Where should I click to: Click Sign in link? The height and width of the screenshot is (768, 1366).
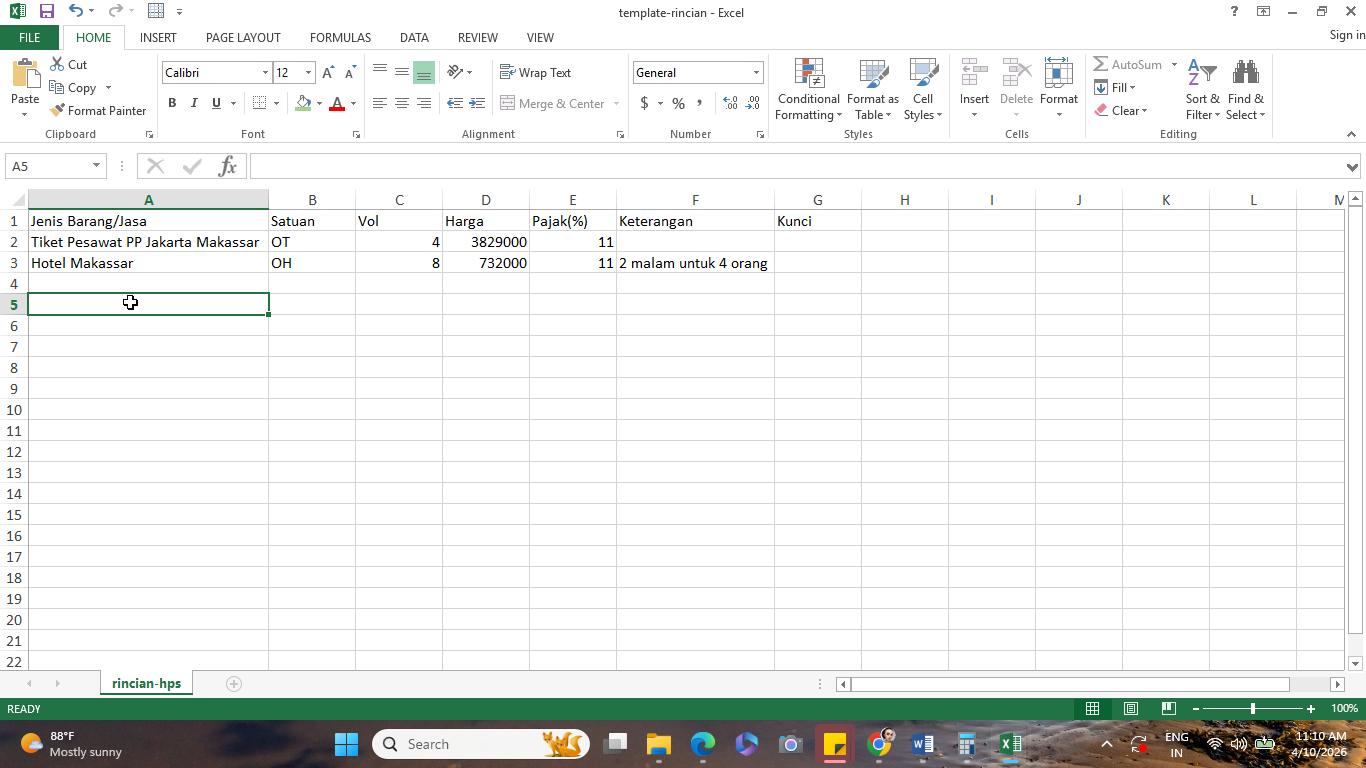point(1347,35)
